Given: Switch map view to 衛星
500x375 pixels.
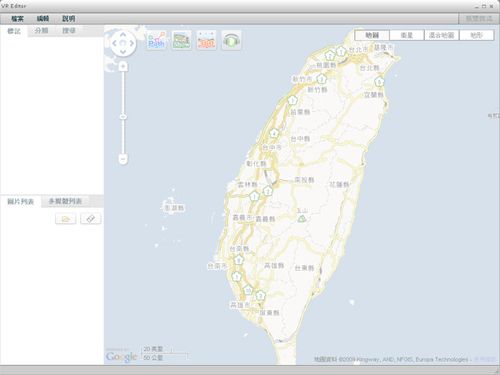Looking at the screenshot, I should (407, 35).
